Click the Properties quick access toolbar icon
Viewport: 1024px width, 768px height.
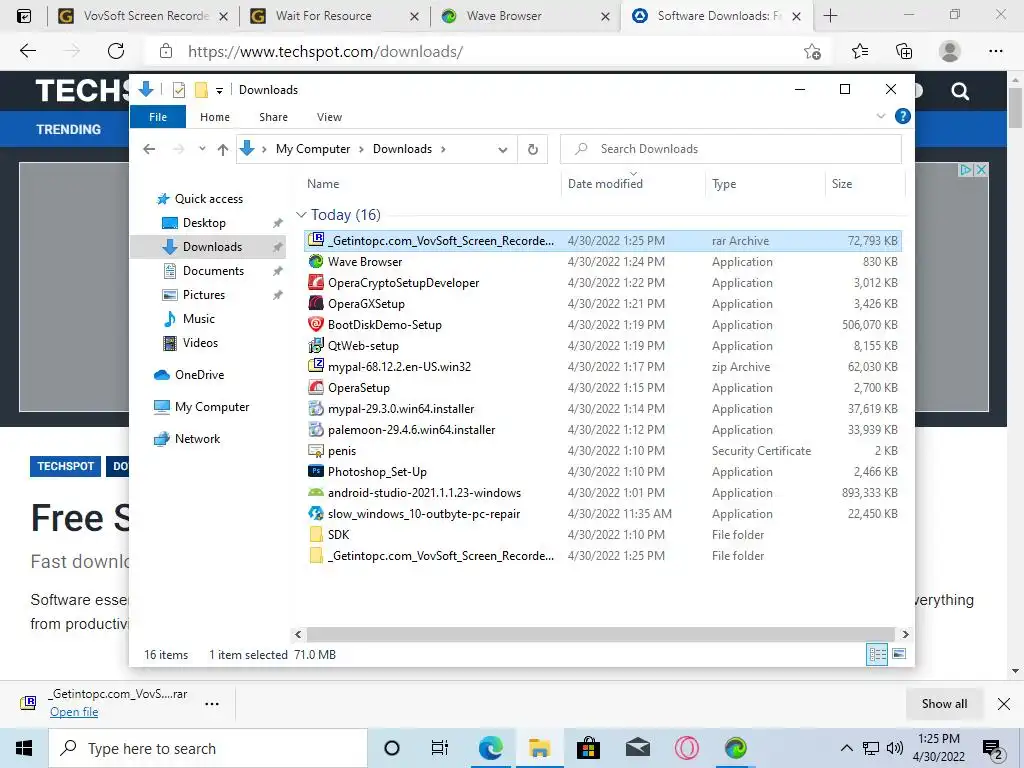[x=178, y=90]
